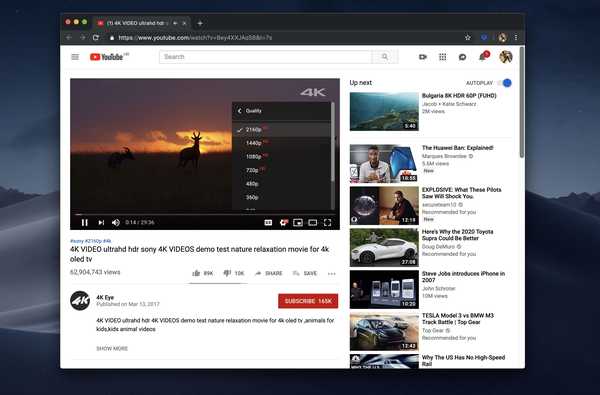600x395 pixels.
Task: Switch to theater mode view
Action: 313,222
